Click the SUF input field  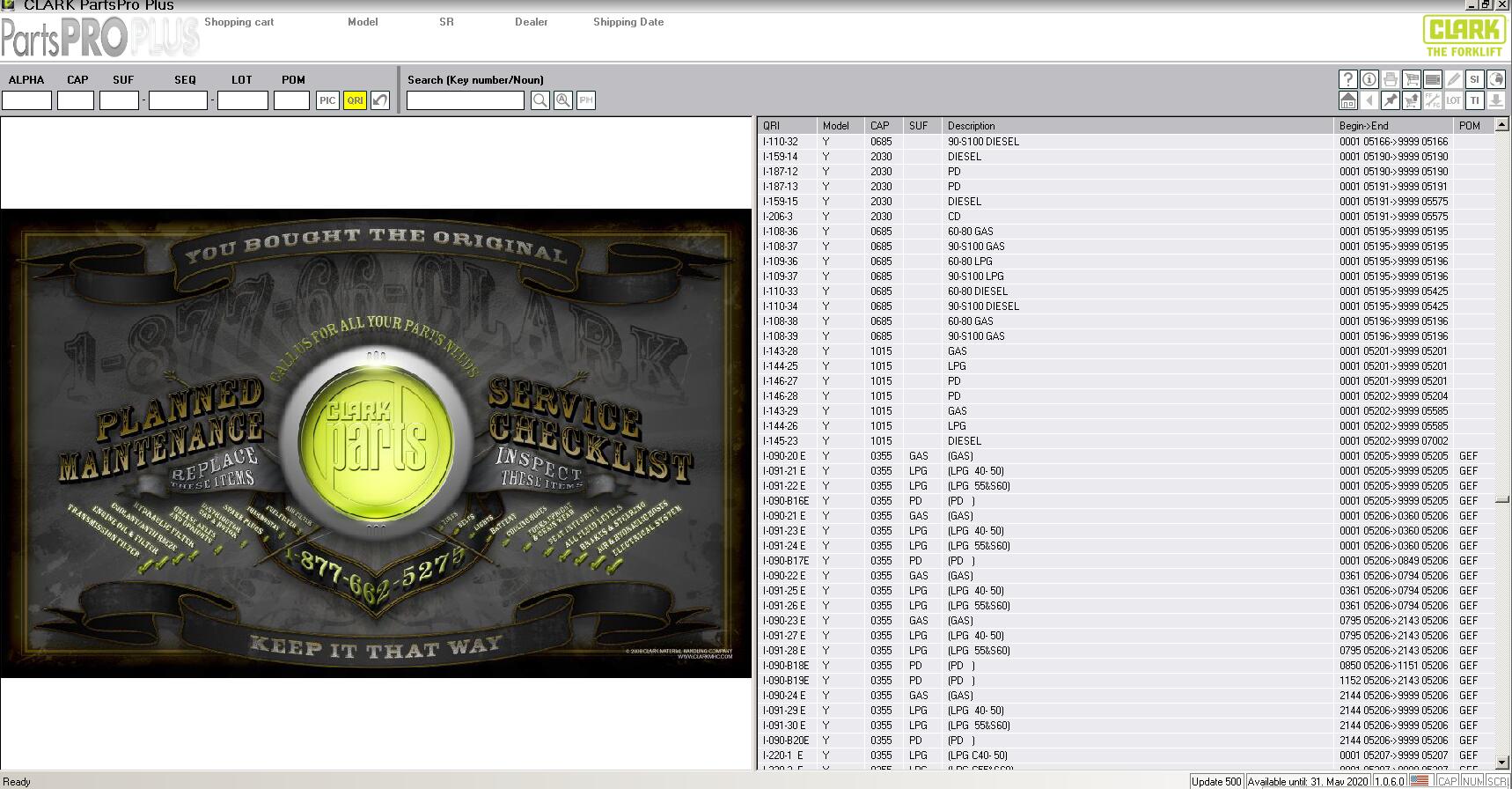119,100
